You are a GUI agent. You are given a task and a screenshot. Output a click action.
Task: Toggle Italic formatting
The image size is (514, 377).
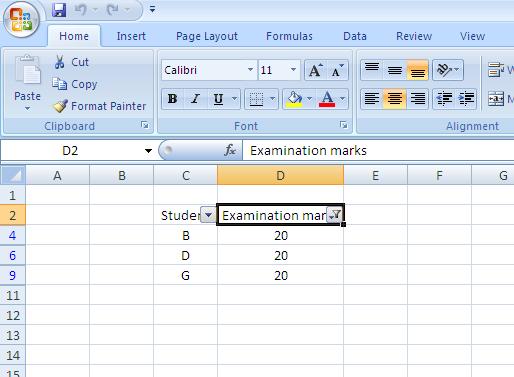coord(195,99)
